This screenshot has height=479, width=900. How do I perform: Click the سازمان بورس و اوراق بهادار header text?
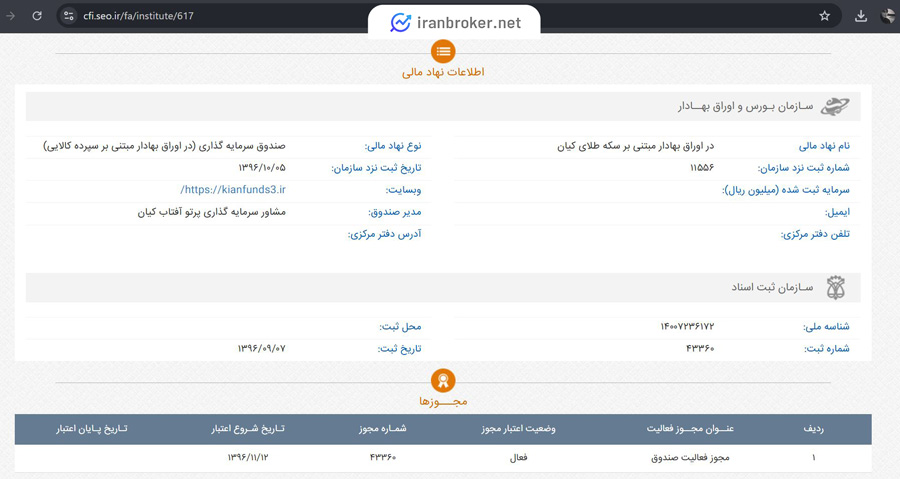pos(745,107)
